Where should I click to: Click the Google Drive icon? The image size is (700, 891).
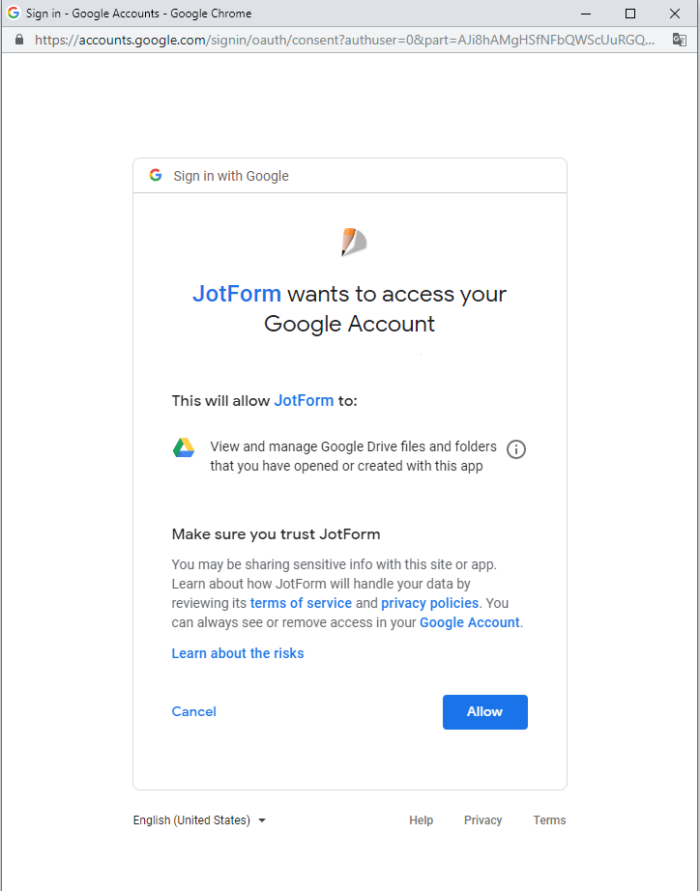pyautogui.click(x=183, y=448)
